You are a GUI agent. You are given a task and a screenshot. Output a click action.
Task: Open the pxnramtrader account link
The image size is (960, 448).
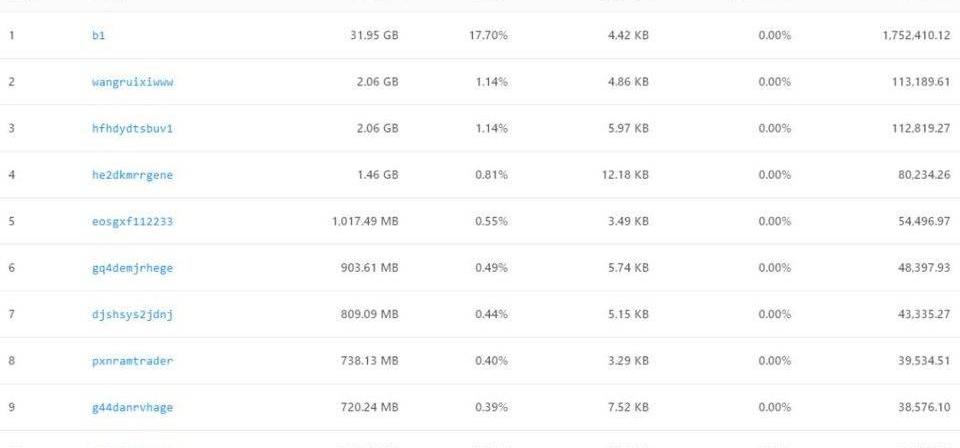coord(132,361)
